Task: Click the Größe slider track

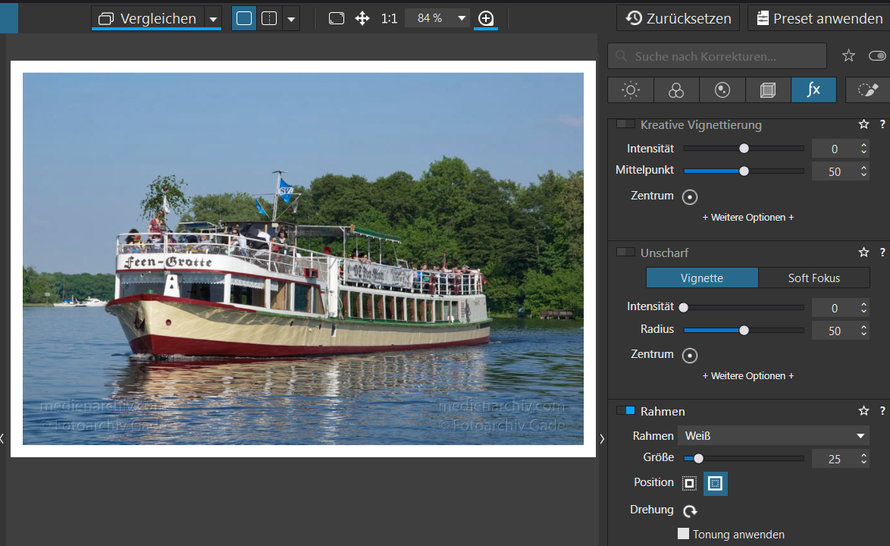Action: [744, 458]
